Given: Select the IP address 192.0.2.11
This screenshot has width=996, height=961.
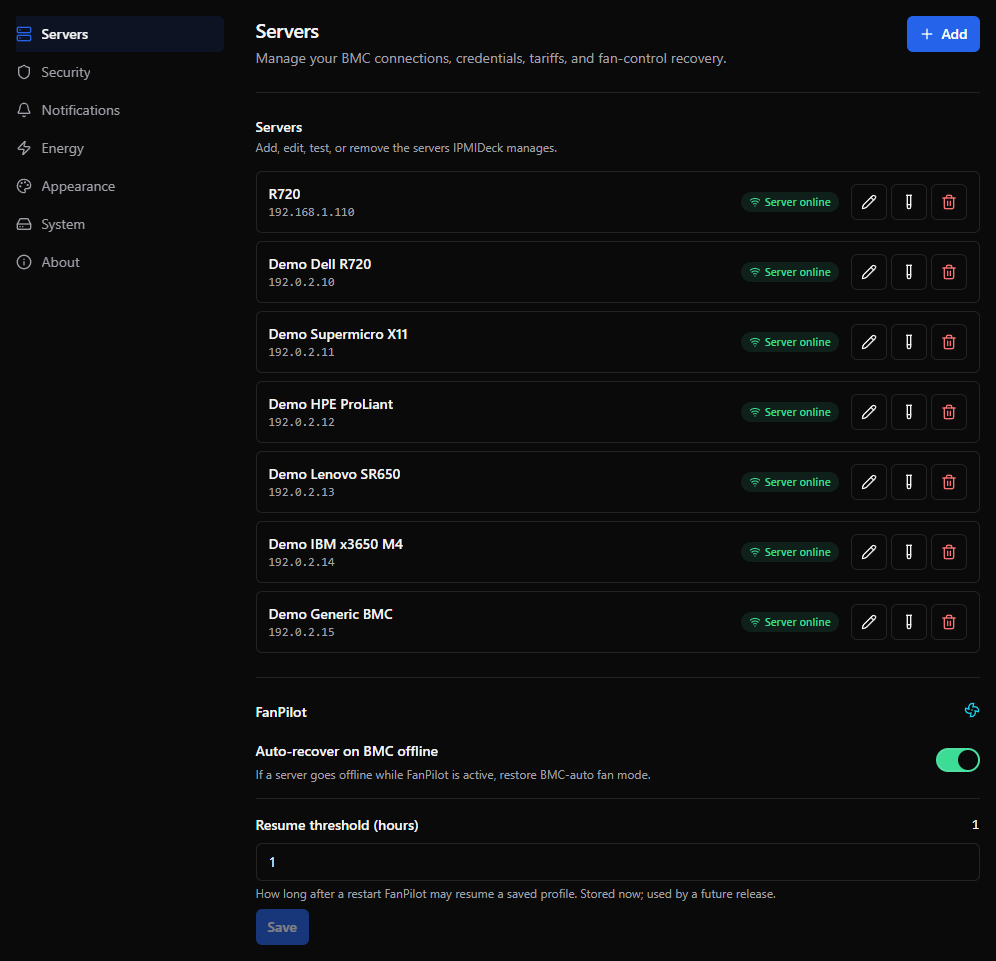Looking at the screenshot, I should pyautogui.click(x=301, y=352).
